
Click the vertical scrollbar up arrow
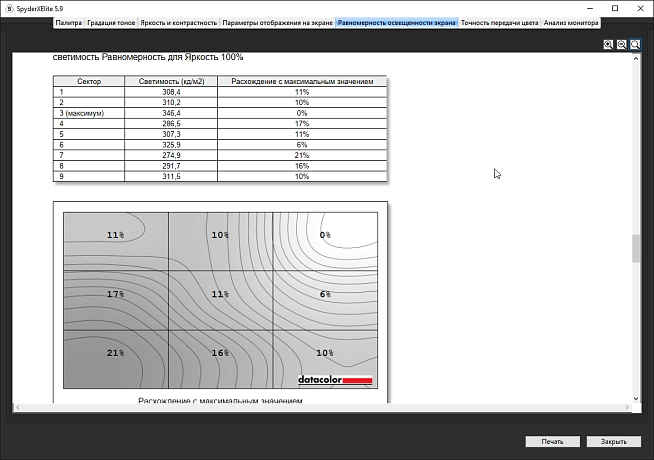click(636, 59)
